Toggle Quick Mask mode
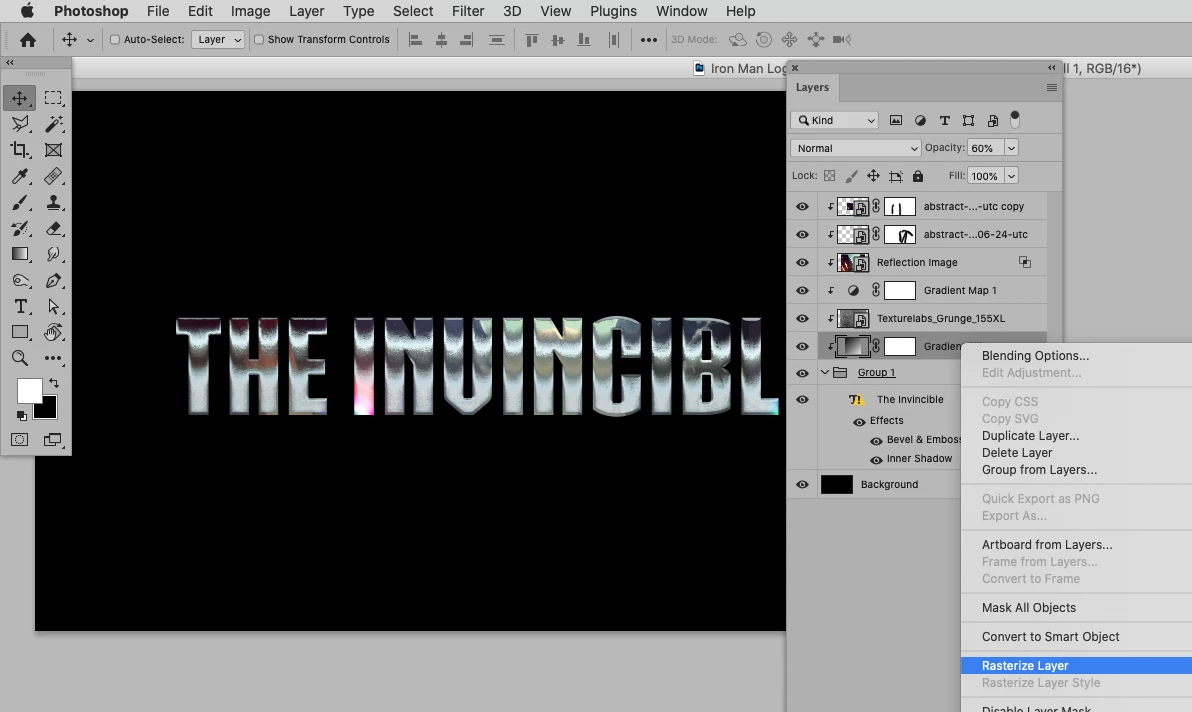 tap(20, 440)
